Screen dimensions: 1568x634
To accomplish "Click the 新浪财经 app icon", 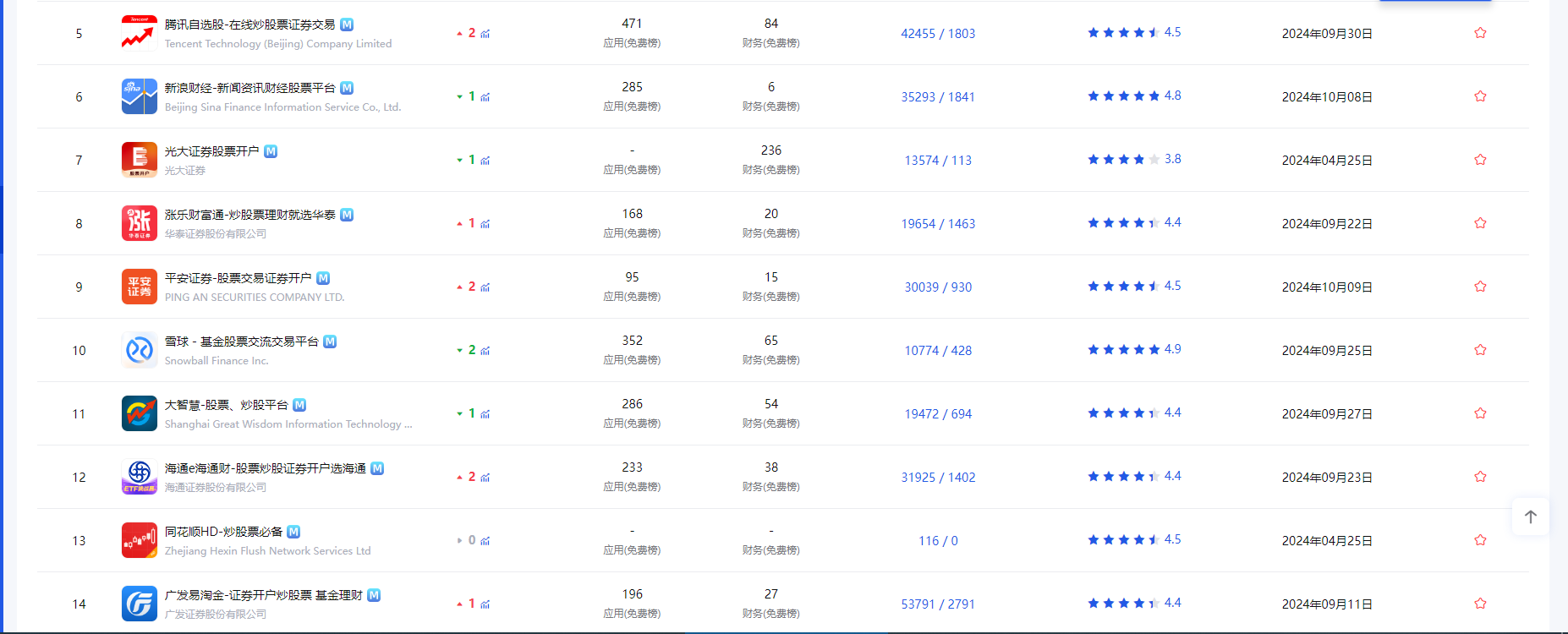I will (139, 96).
